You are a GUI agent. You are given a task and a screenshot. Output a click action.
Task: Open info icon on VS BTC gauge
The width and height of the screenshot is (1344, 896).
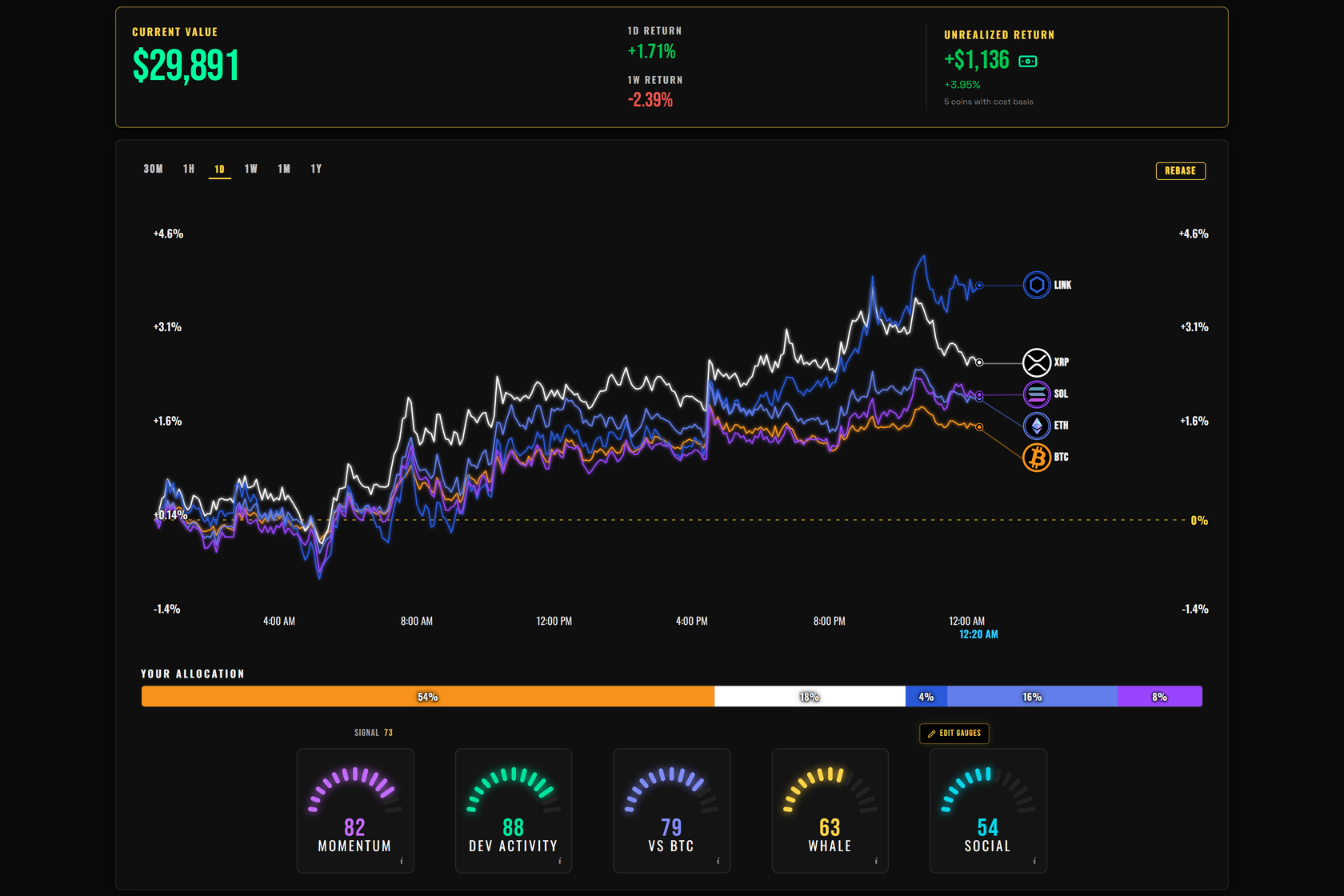click(x=718, y=861)
